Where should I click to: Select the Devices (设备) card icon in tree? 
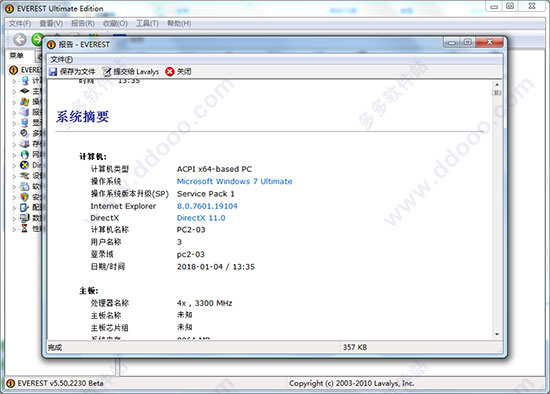point(25,175)
